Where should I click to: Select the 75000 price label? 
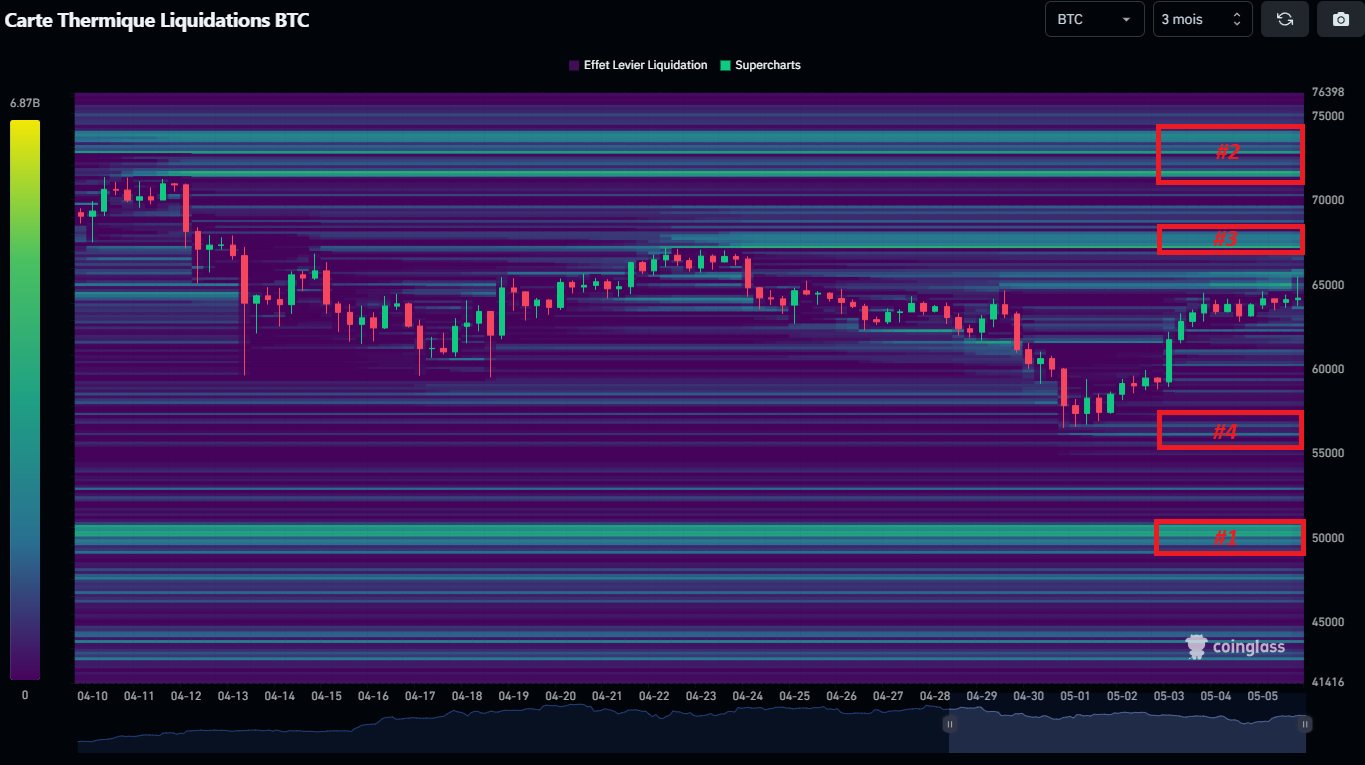coord(1328,115)
